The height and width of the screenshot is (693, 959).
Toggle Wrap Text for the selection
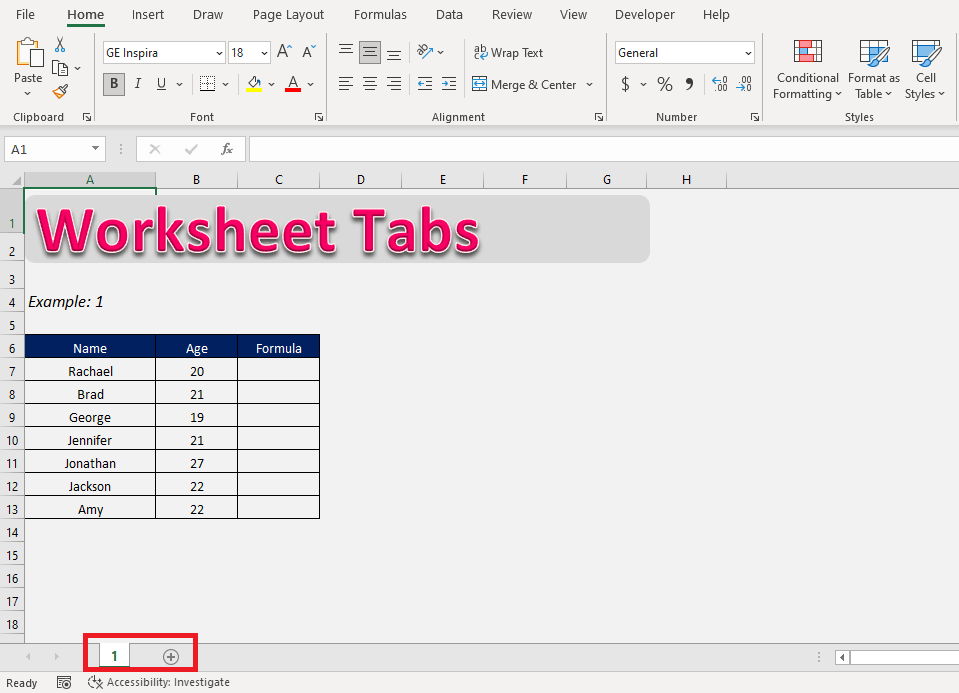coord(510,52)
